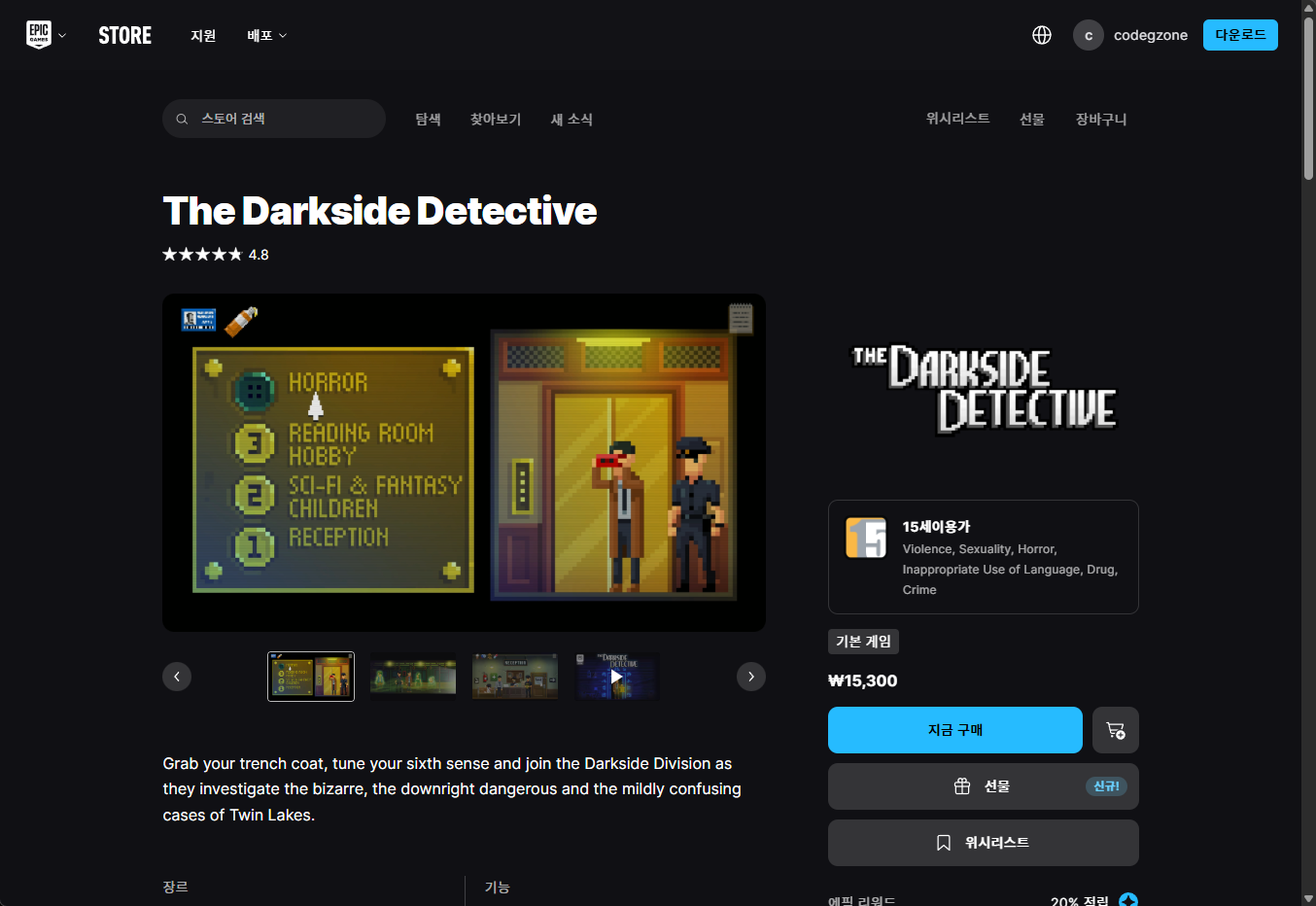
Task: Click the scrollbar up arrow
Action: click(x=1308, y=7)
